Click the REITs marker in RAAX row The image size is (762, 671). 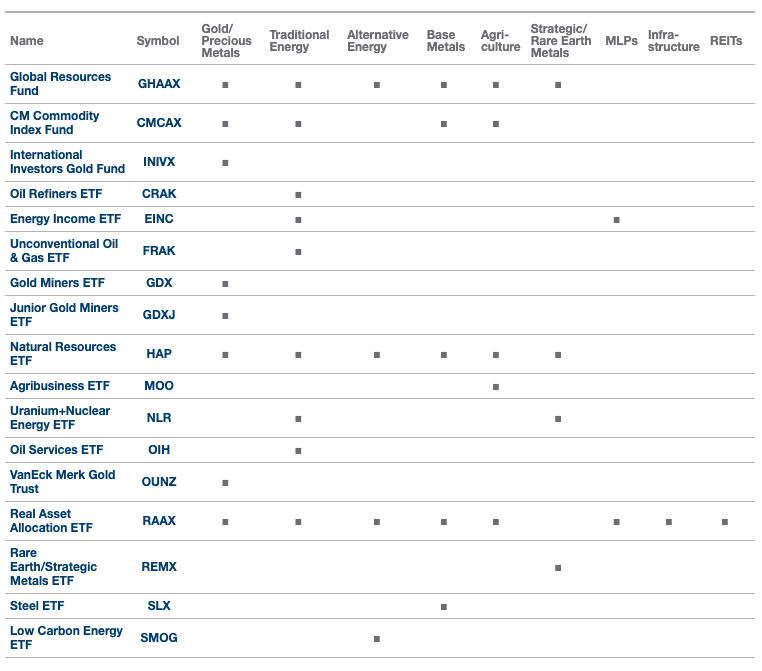tap(725, 522)
